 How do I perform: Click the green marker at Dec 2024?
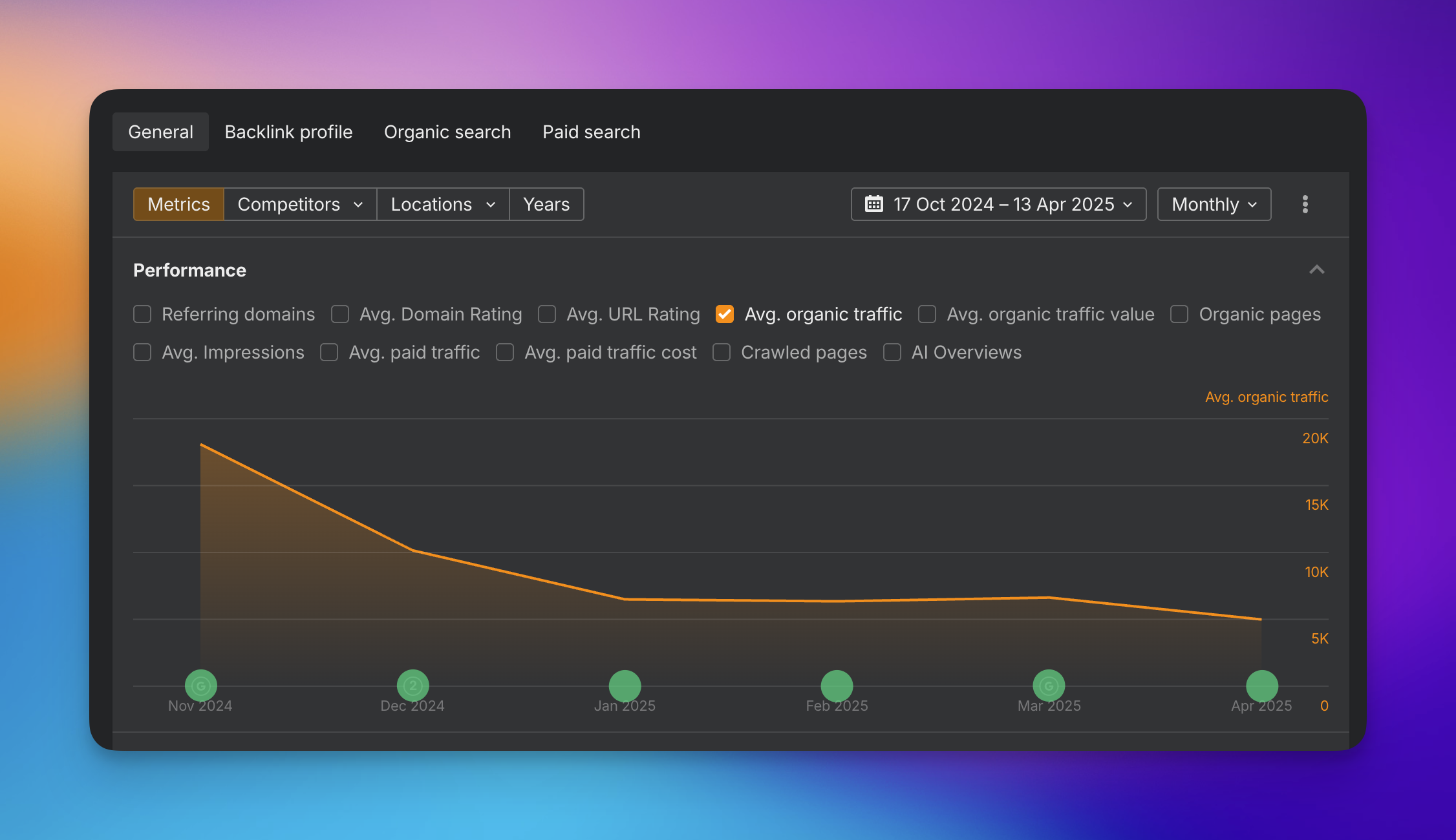click(x=412, y=686)
